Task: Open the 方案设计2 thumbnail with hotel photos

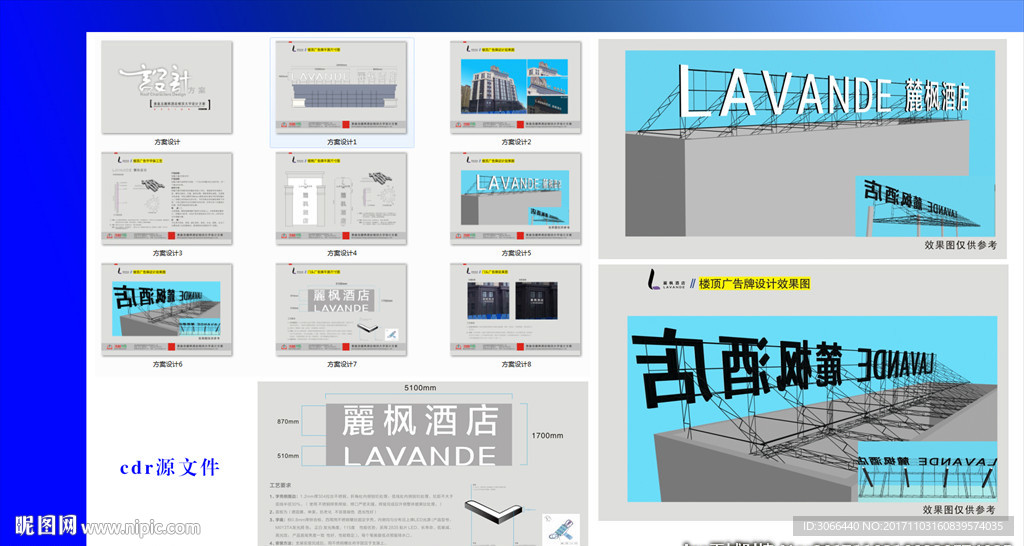Action: (516, 88)
